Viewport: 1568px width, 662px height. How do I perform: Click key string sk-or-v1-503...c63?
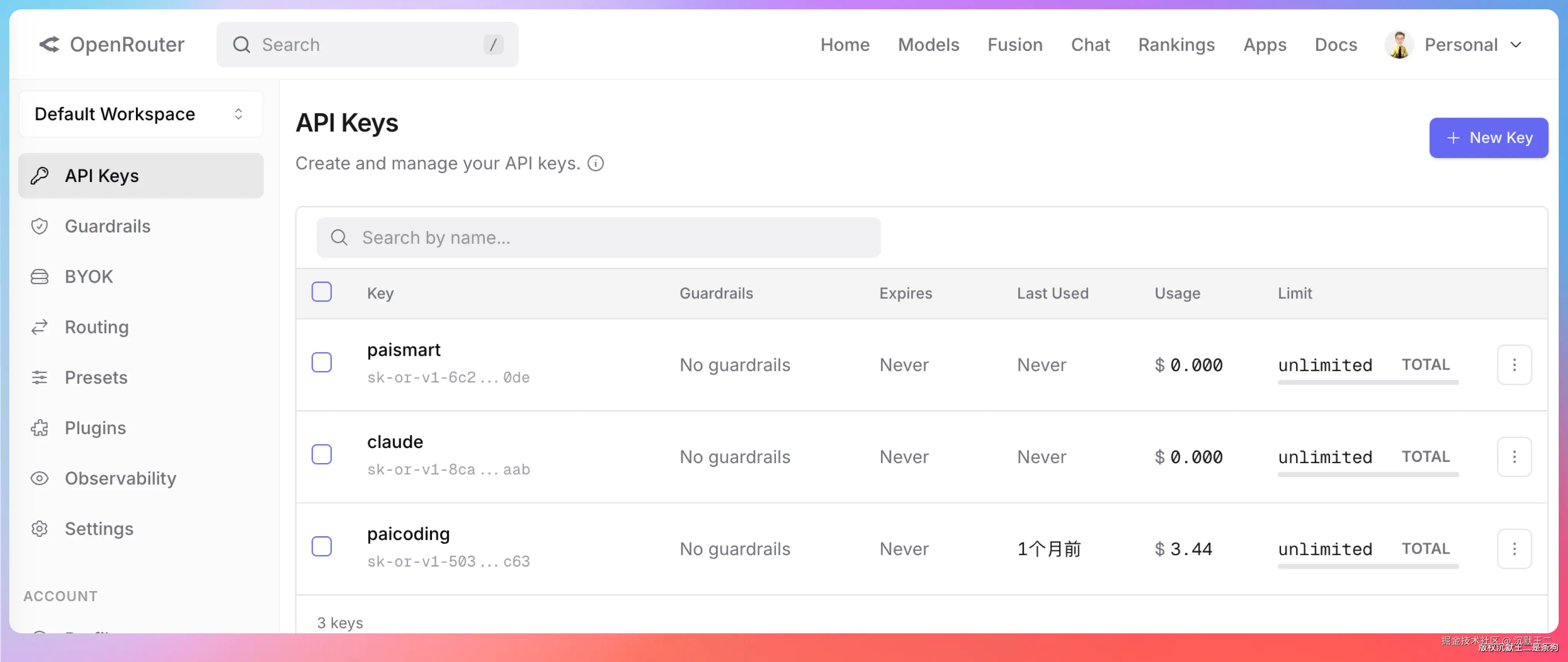[x=449, y=562]
